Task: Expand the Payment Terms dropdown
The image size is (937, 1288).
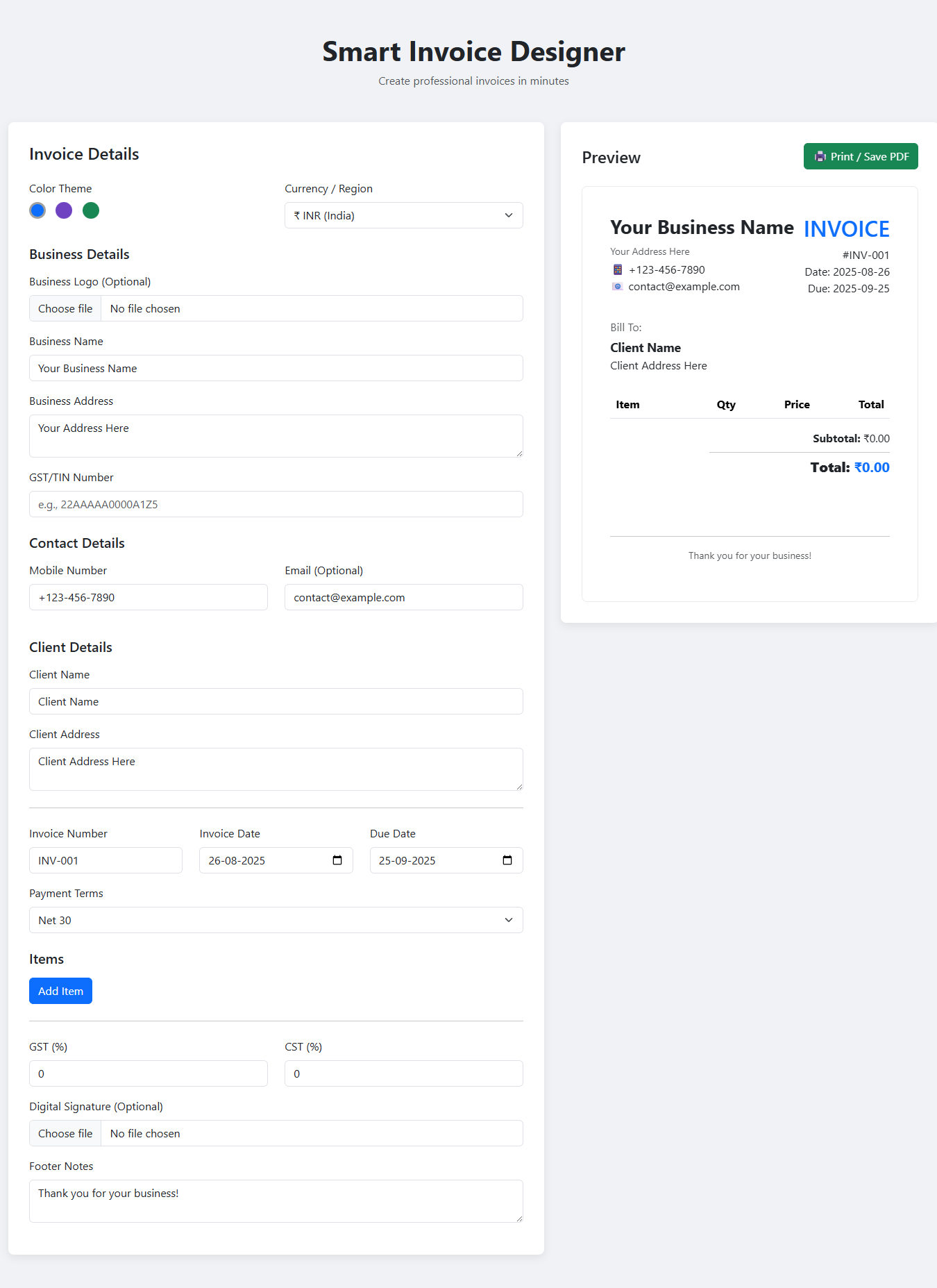Action: pos(276,920)
